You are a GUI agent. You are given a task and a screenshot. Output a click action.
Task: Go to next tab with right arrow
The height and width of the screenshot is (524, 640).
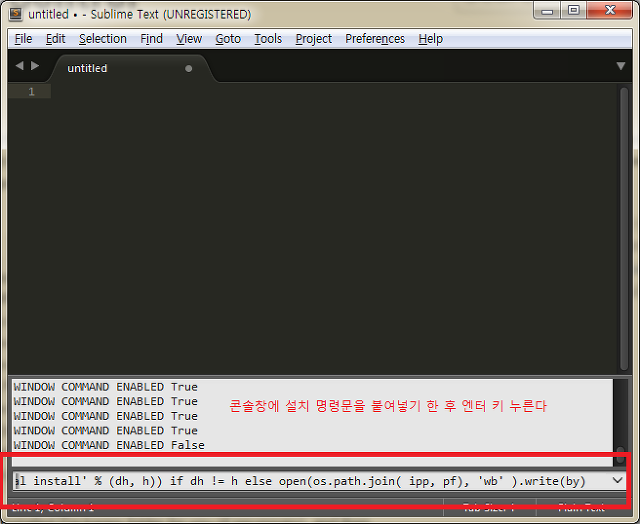(x=35, y=66)
